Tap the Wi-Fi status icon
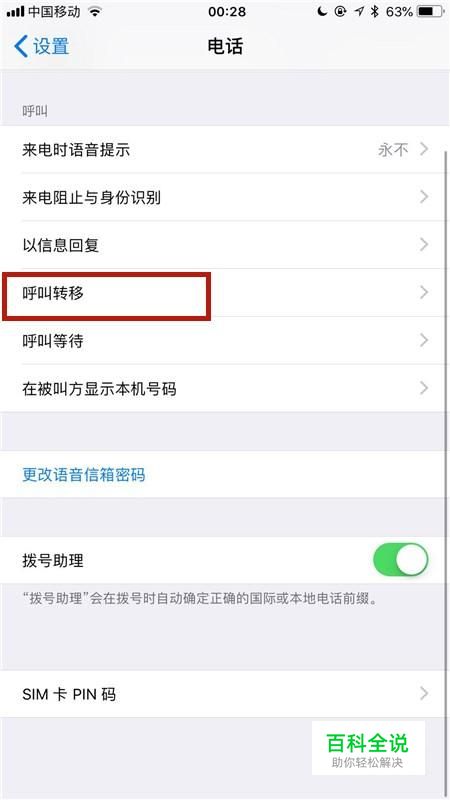 [x=94, y=12]
